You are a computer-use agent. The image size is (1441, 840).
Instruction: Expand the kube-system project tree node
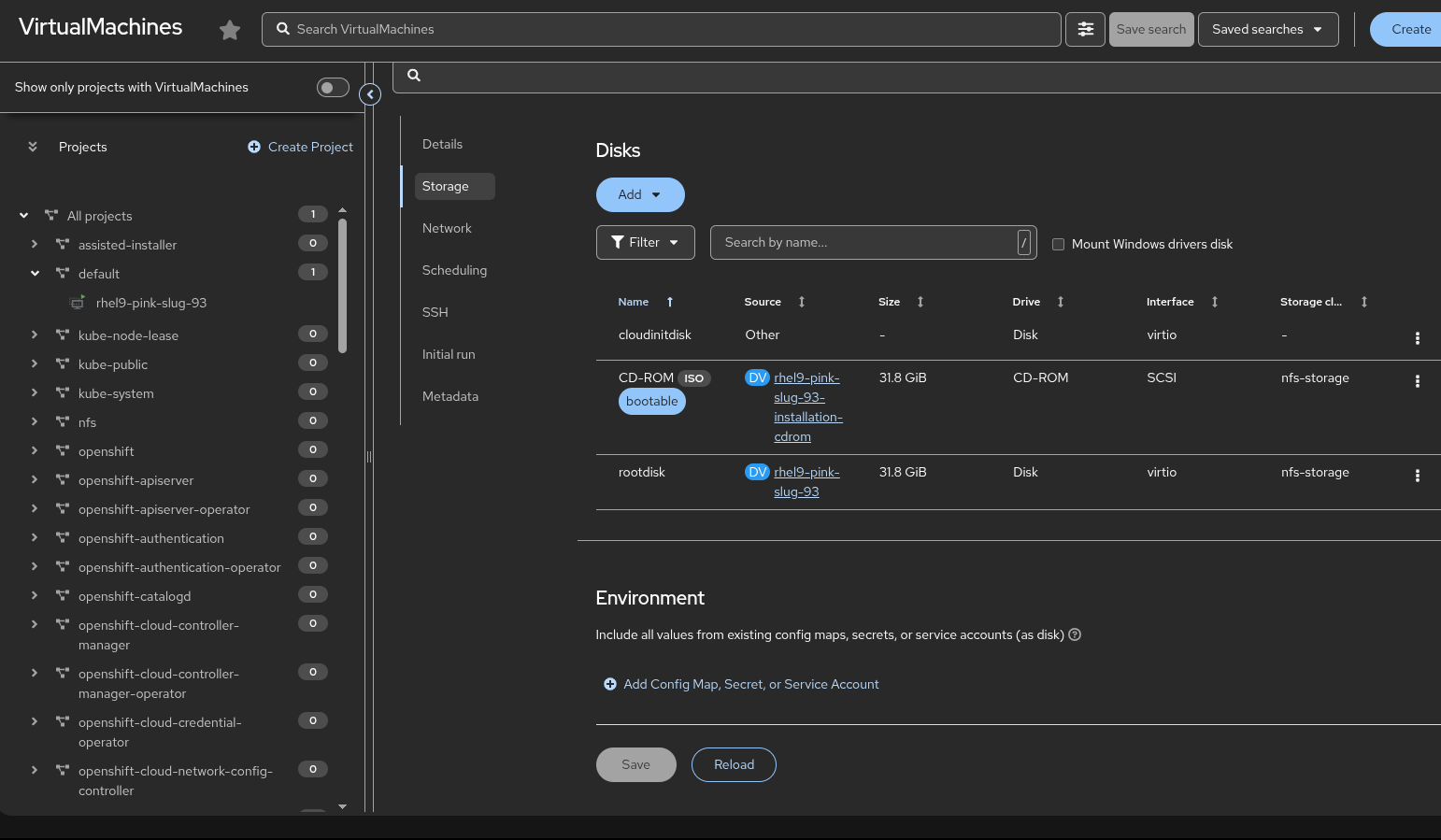[x=35, y=392]
